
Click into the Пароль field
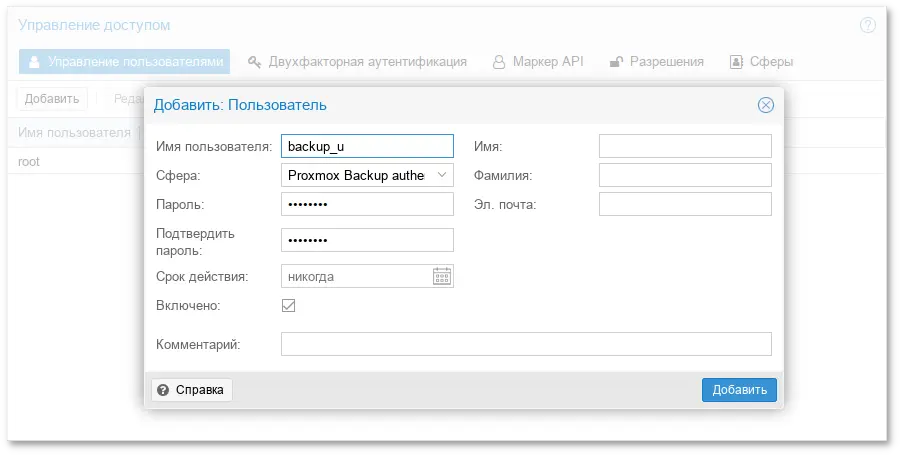(367, 204)
